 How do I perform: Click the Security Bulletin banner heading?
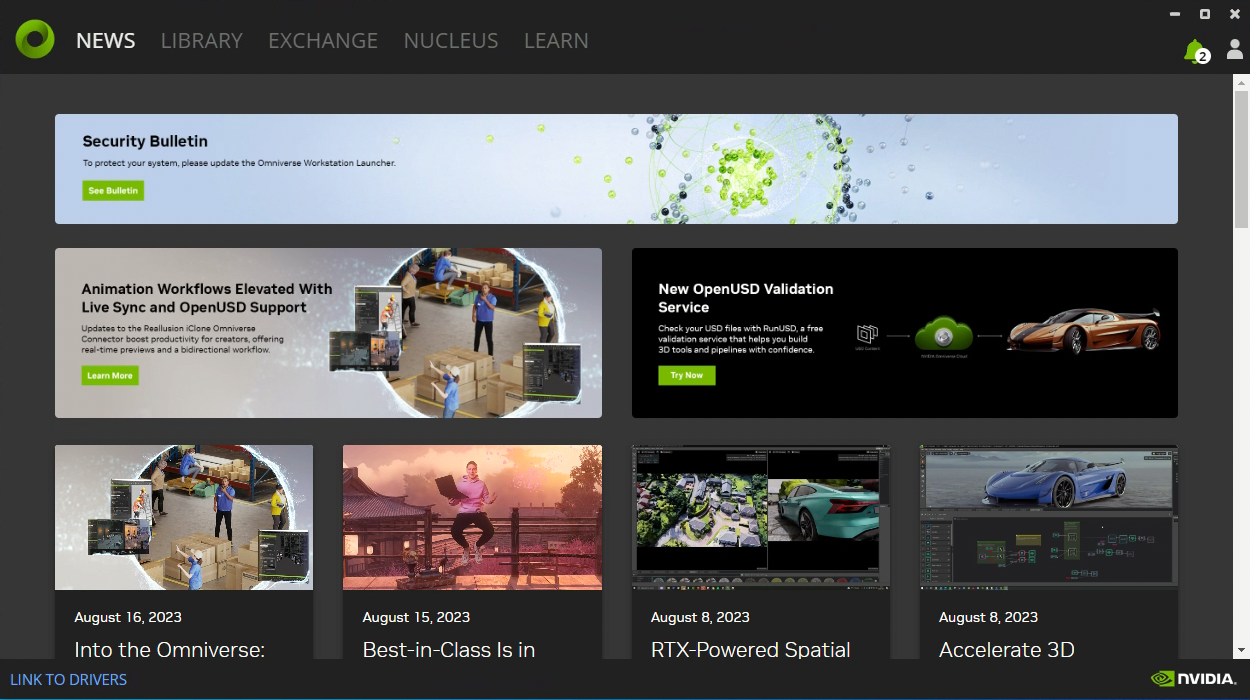point(145,142)
